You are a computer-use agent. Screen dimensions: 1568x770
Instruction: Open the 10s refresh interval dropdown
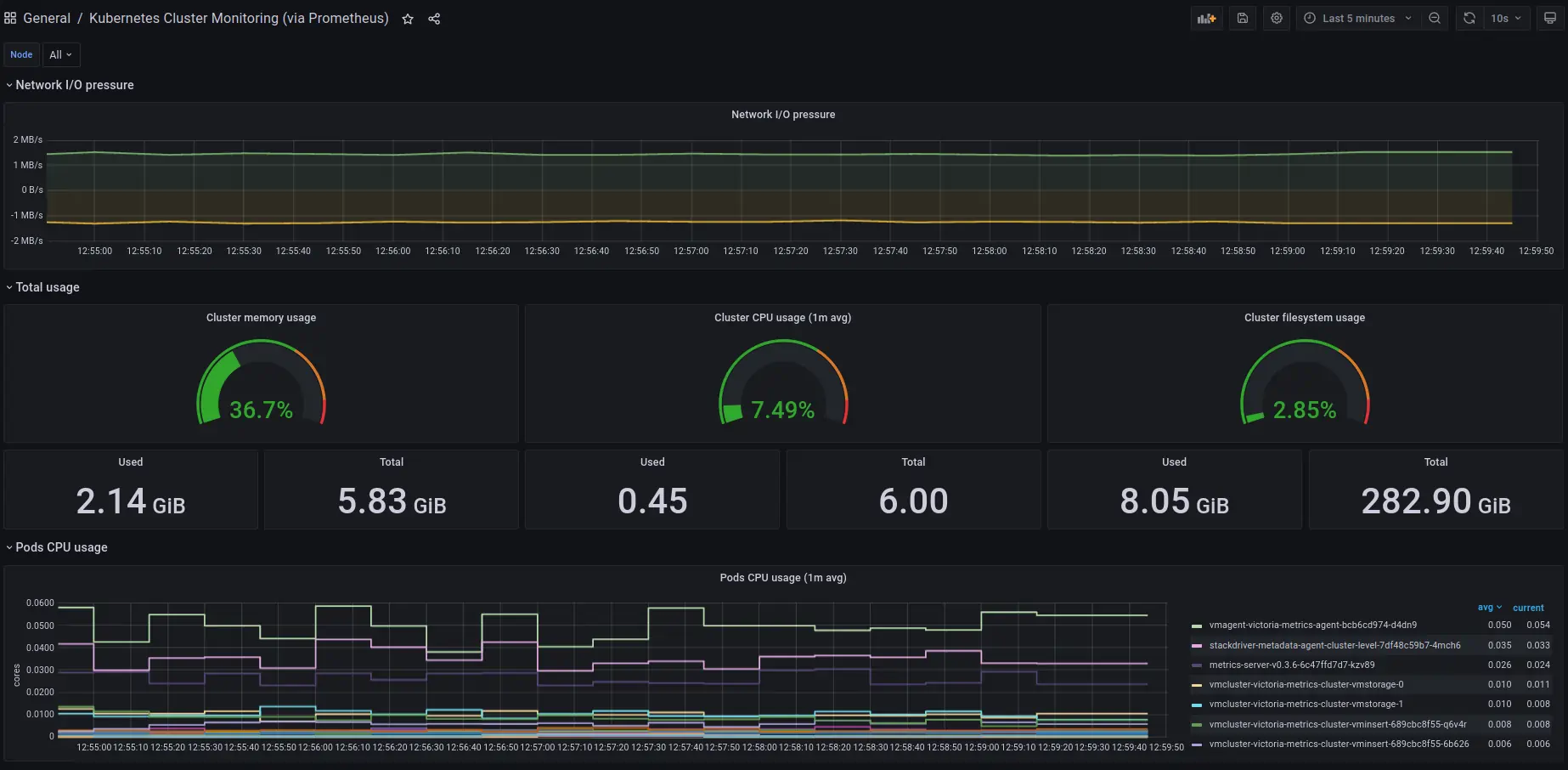[1506, 19]
